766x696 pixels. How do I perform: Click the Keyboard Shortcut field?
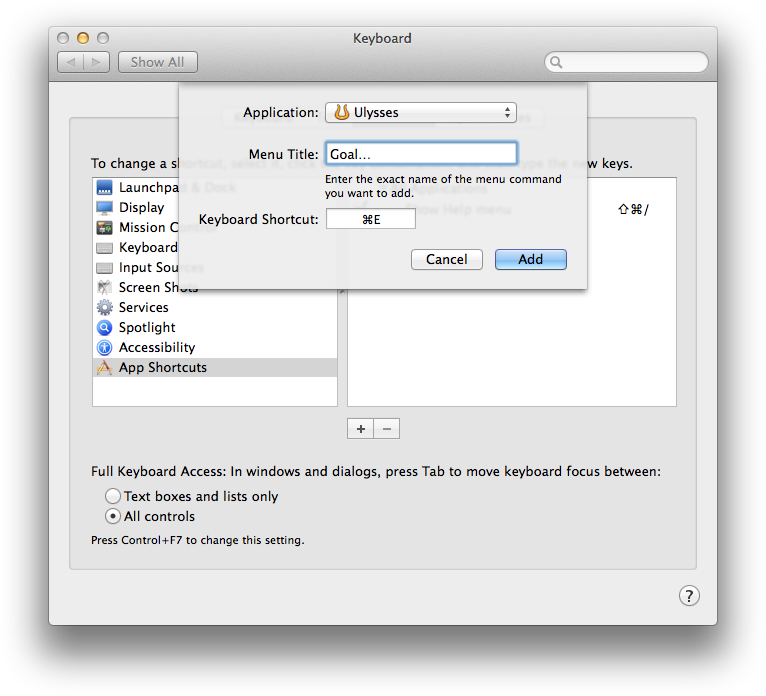371,219
